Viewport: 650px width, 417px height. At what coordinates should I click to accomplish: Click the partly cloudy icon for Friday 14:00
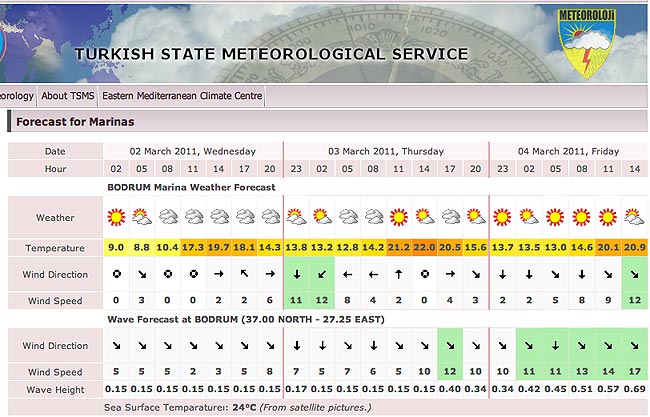633,217
